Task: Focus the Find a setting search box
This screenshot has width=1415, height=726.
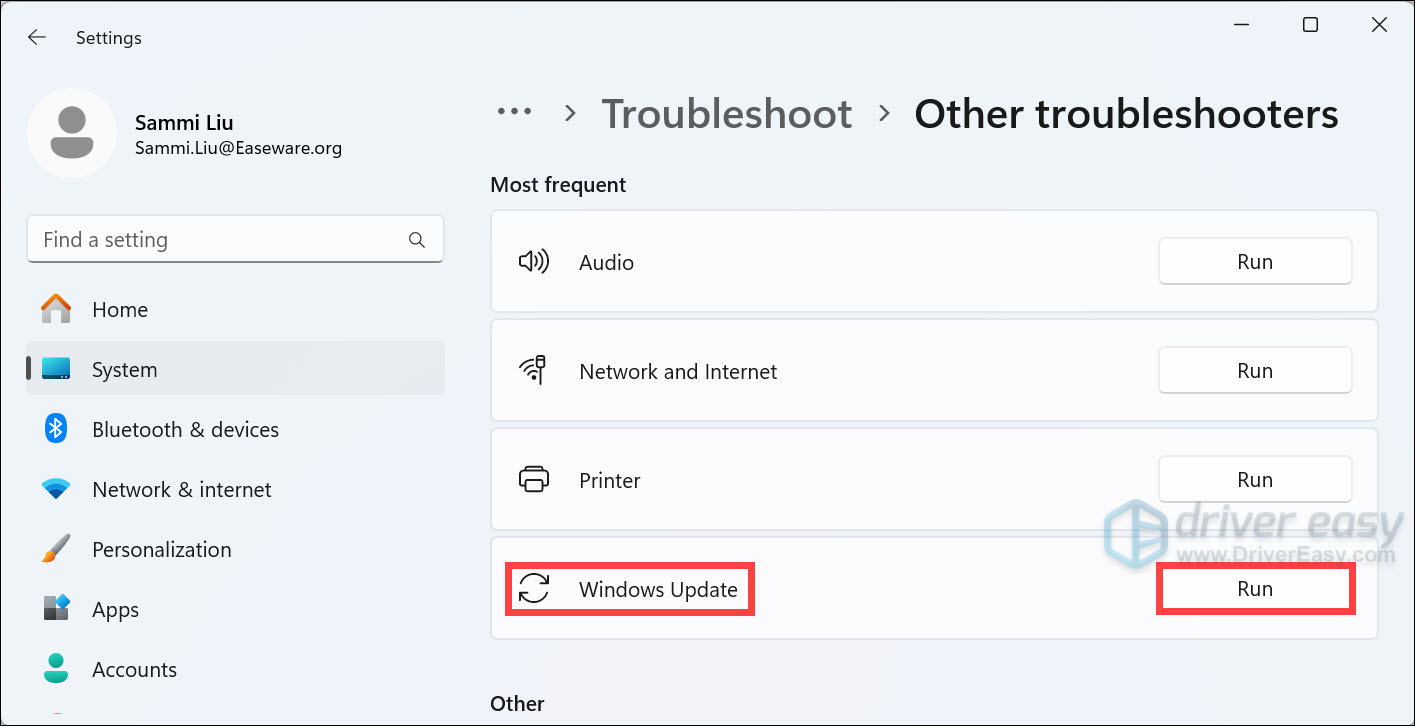Action: pos(220,240)
